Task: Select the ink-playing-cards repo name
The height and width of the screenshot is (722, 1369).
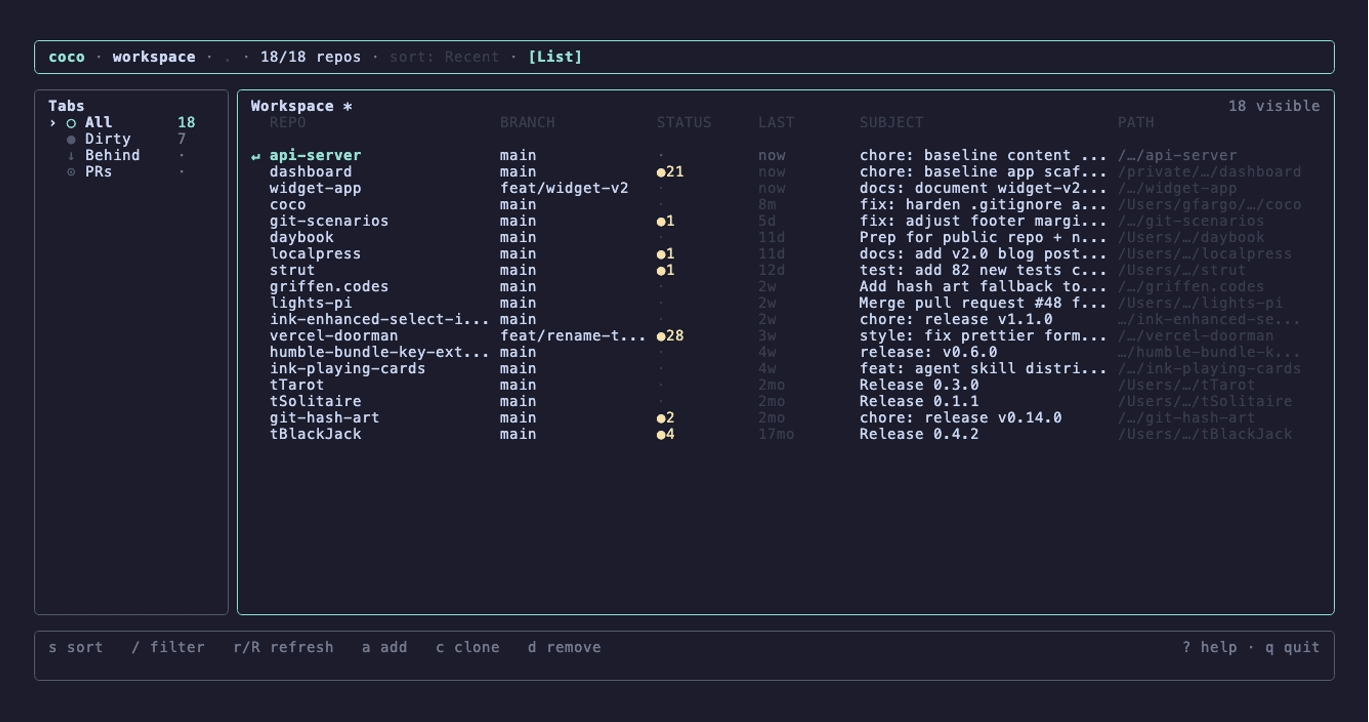Action: click(347, 369)
